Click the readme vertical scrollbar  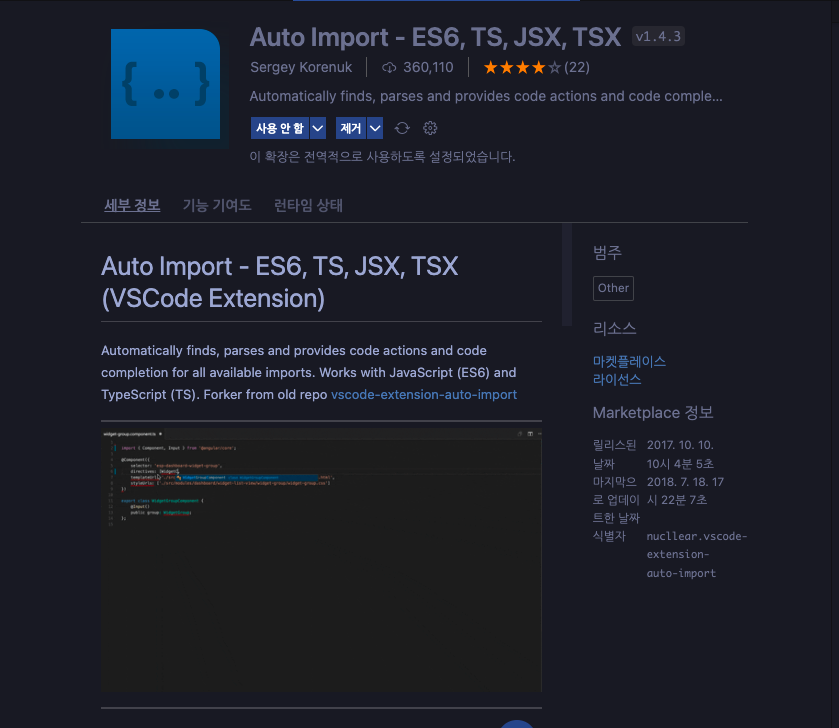pyautogui.click(x=567, y=275)
